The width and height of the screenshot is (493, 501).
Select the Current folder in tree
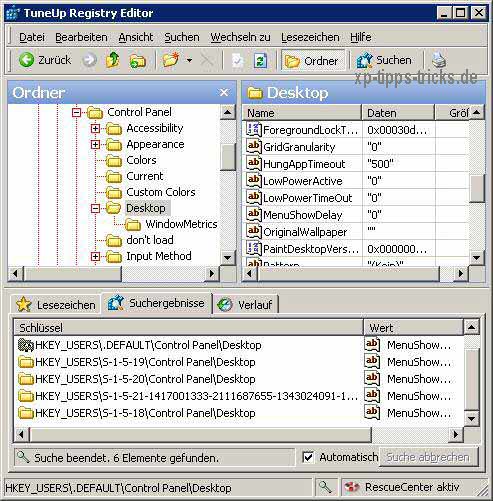[144, 176]
